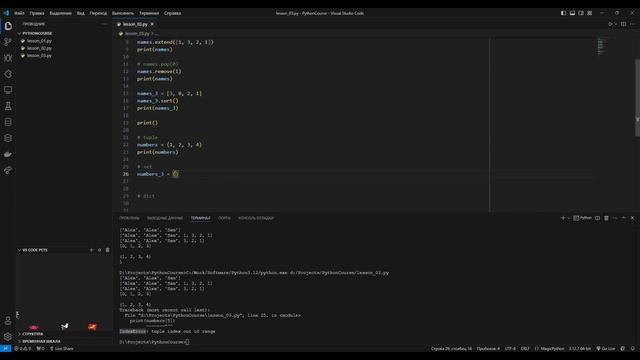Click the line and column status bar item

(451, 349)
